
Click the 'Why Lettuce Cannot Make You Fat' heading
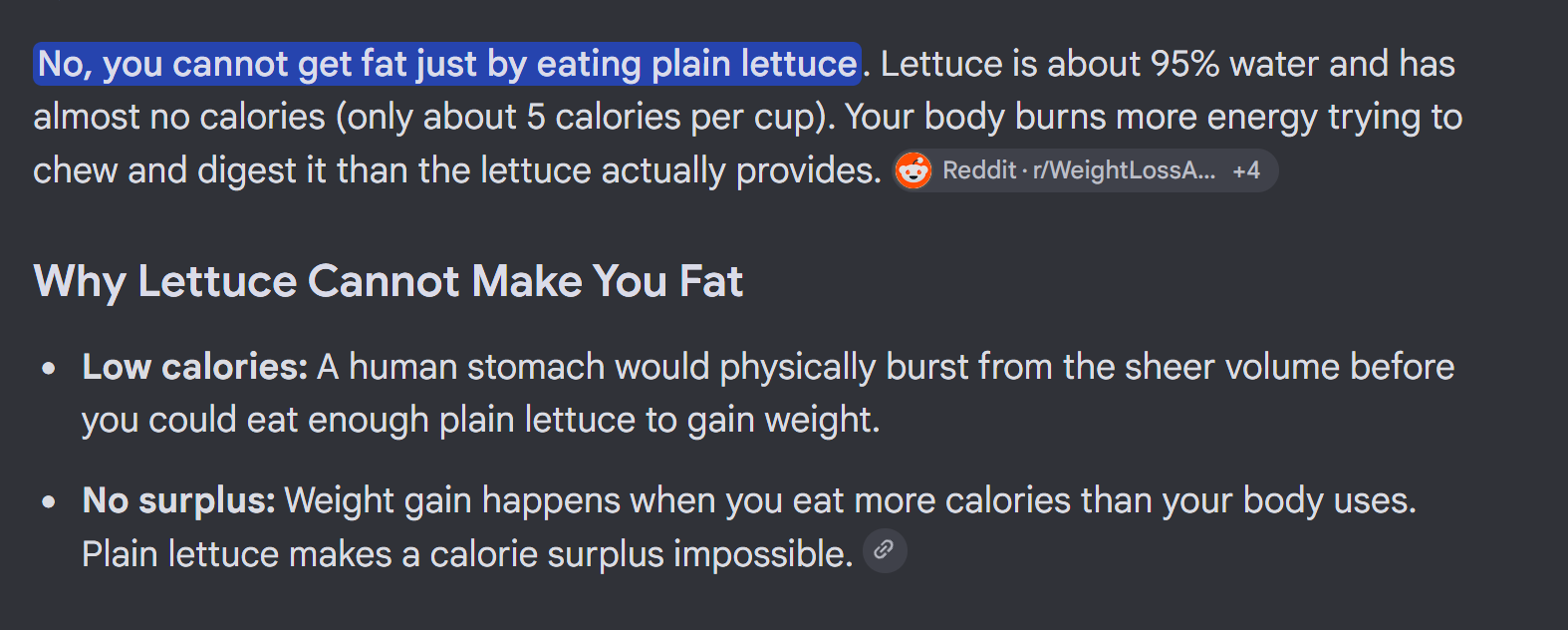pos(389,281)
